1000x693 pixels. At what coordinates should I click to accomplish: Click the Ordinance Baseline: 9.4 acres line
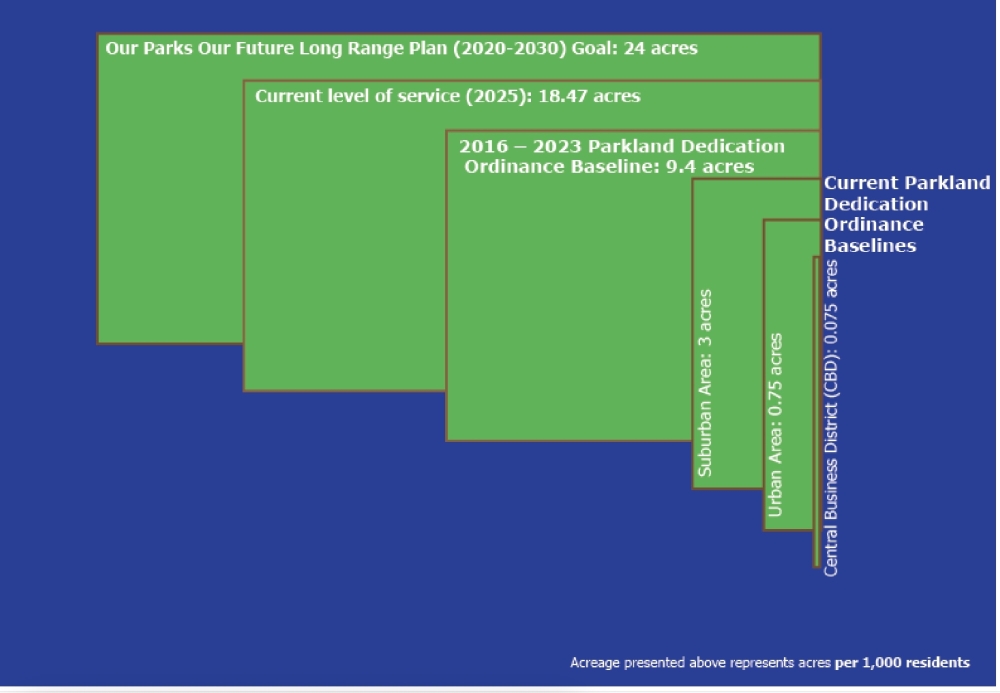[609, 167]
